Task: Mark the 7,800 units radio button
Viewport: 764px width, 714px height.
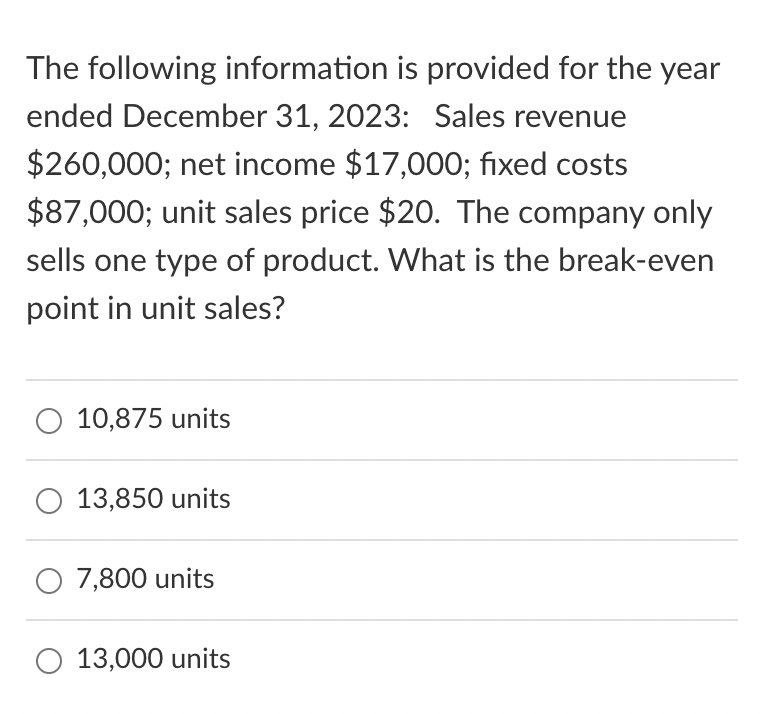Action: [x=49, y=580]
